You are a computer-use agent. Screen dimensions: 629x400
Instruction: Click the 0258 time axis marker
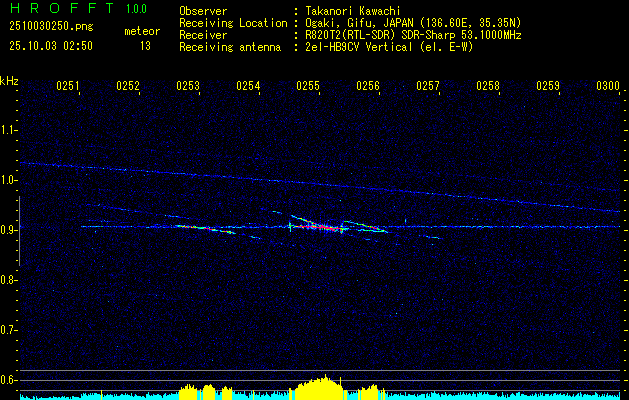488,86
